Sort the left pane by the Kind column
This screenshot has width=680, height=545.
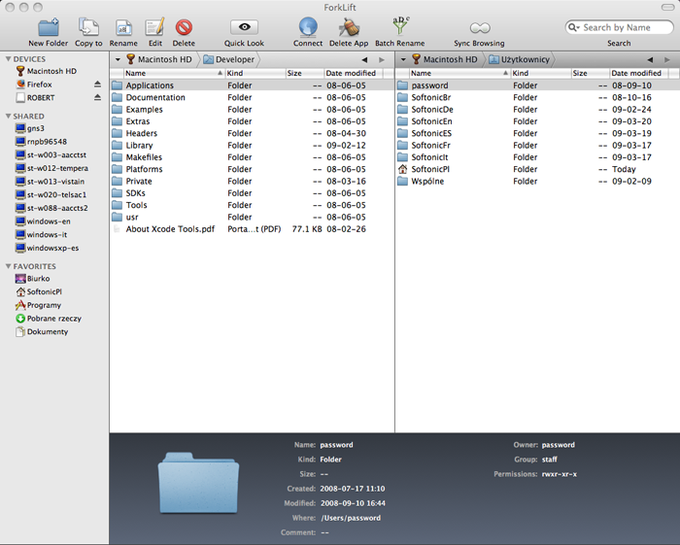255,73
